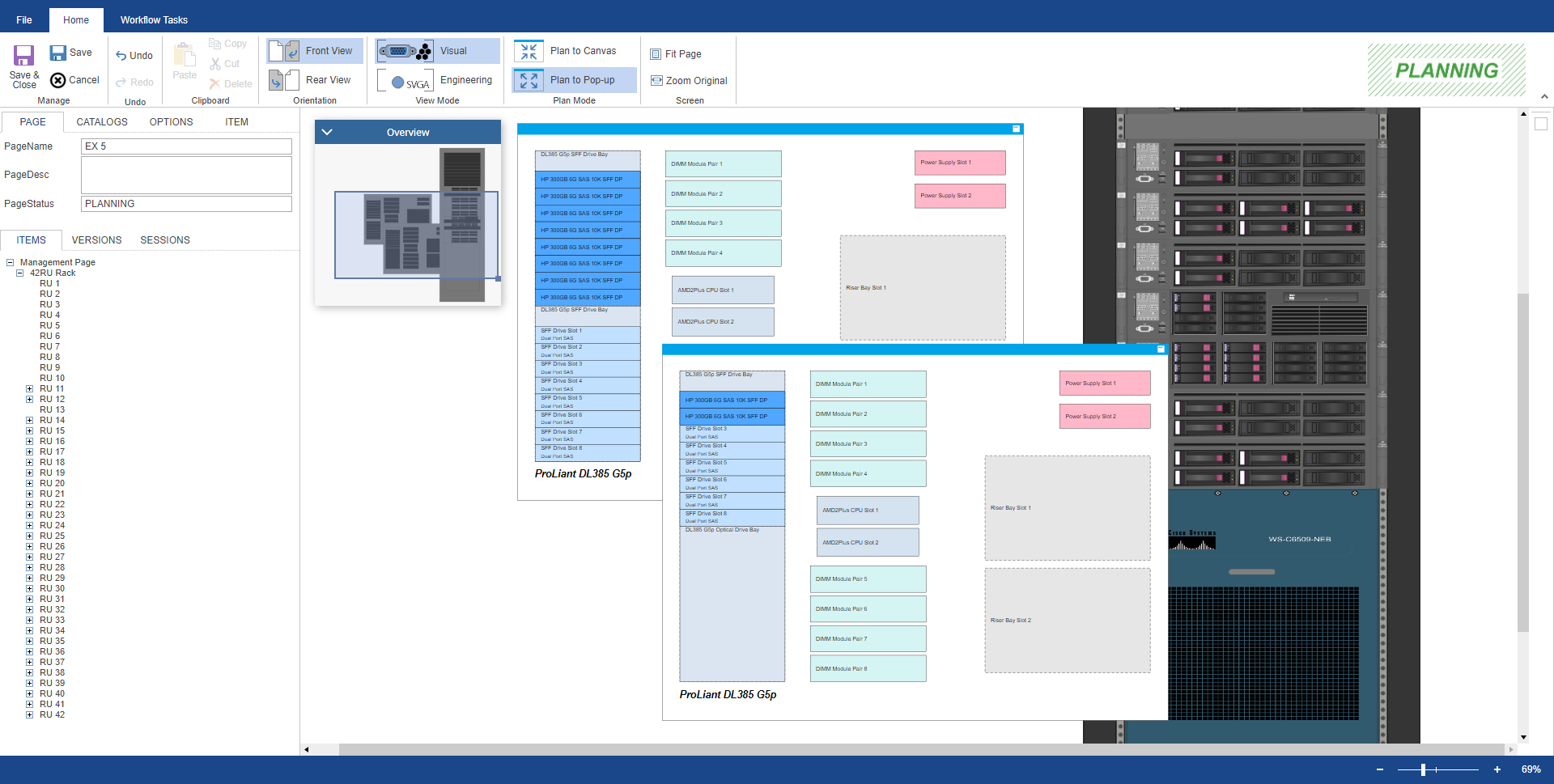Open the File menu
1554x784 pixels.
pyautogui.click(x=24, y=20)
